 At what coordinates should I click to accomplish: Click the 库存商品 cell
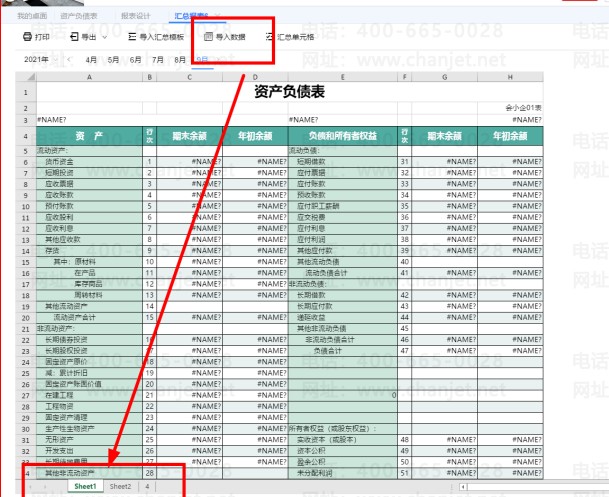[89, 284]
